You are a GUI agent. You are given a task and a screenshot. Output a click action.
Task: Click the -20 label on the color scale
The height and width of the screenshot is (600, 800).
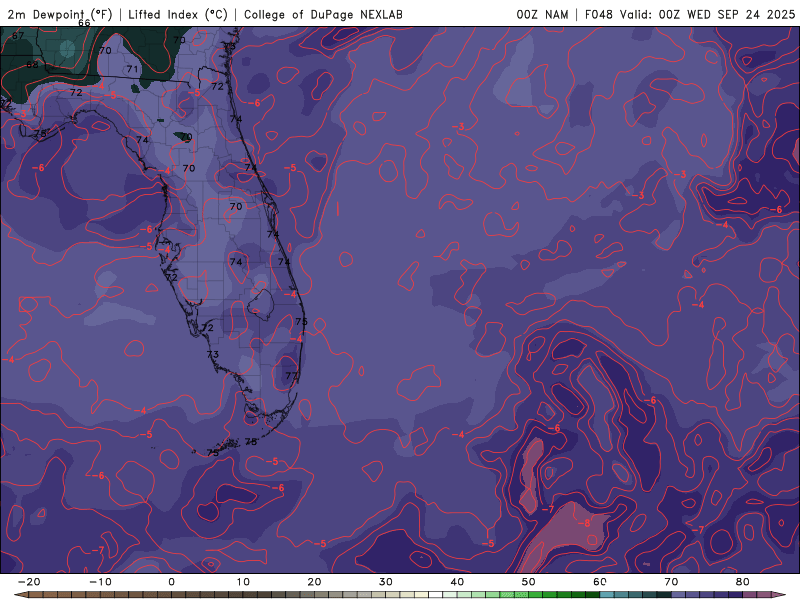tap(29, 582)
